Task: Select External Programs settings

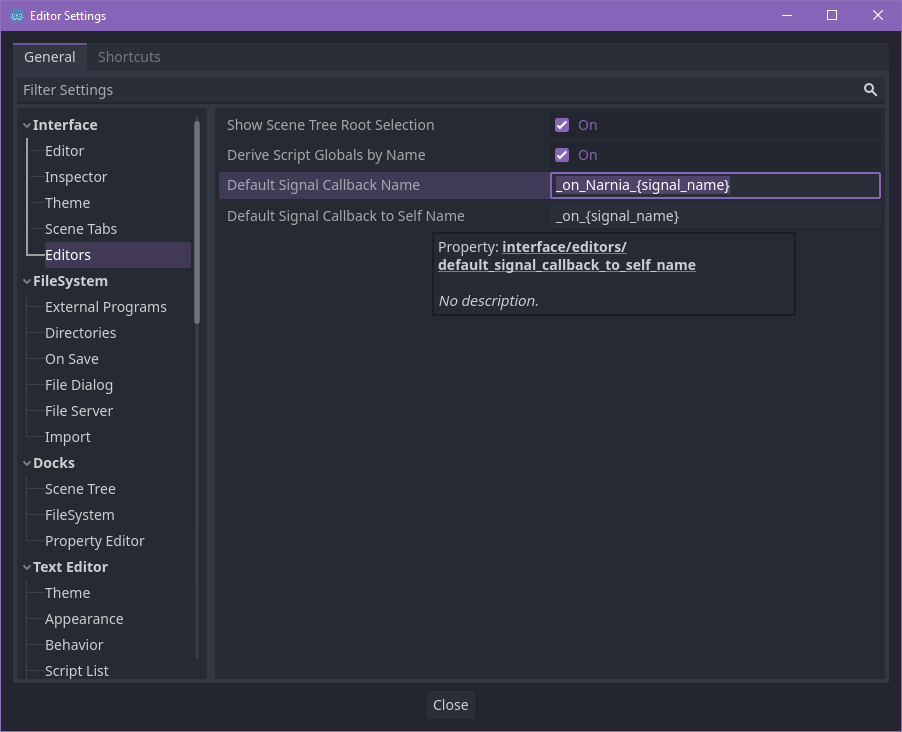Action: point(105,306)
